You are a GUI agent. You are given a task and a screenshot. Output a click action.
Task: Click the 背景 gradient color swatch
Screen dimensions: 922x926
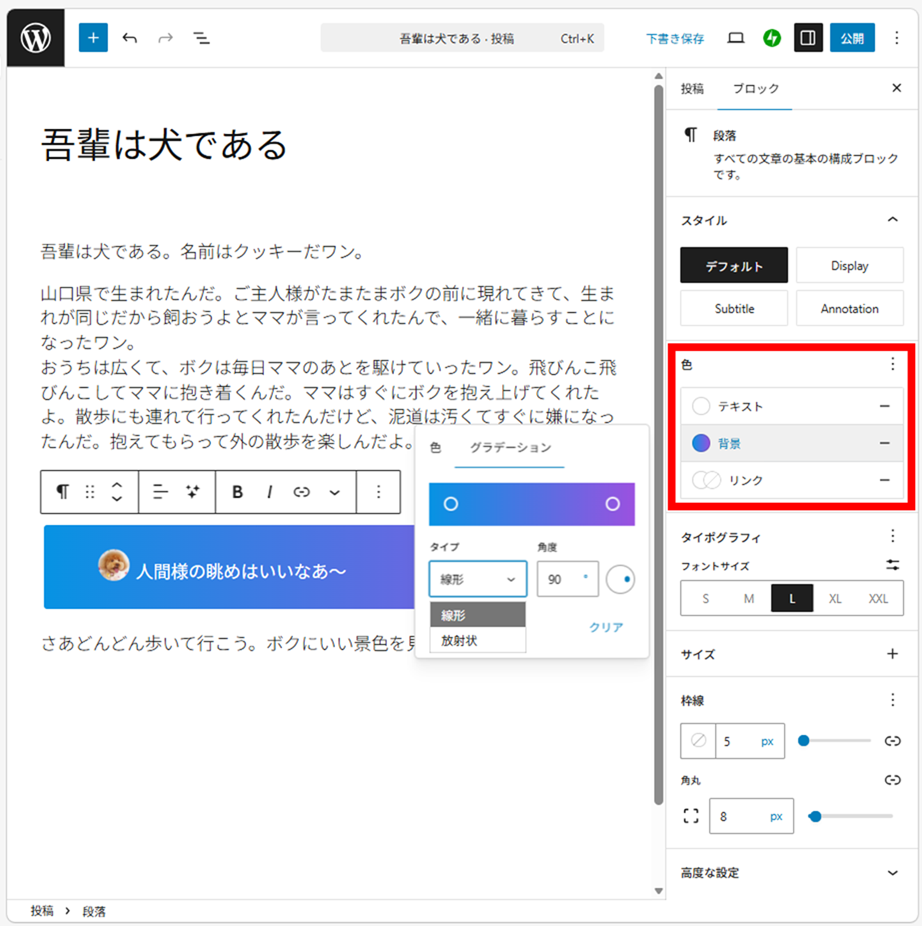tap(701, 443)
